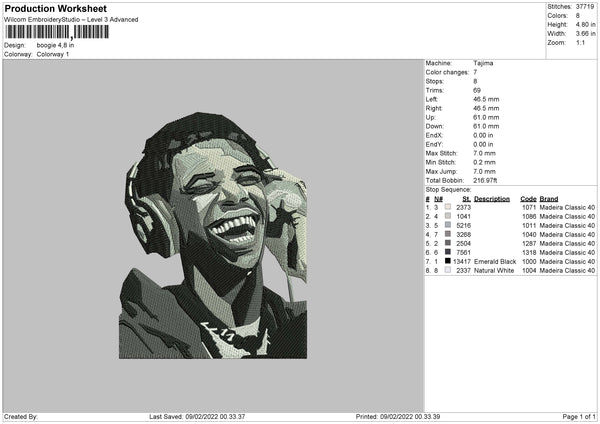Screen dimensions: 600x424
Task: Click the color swatch for code 1086
Action: click(x=448, y=216)
